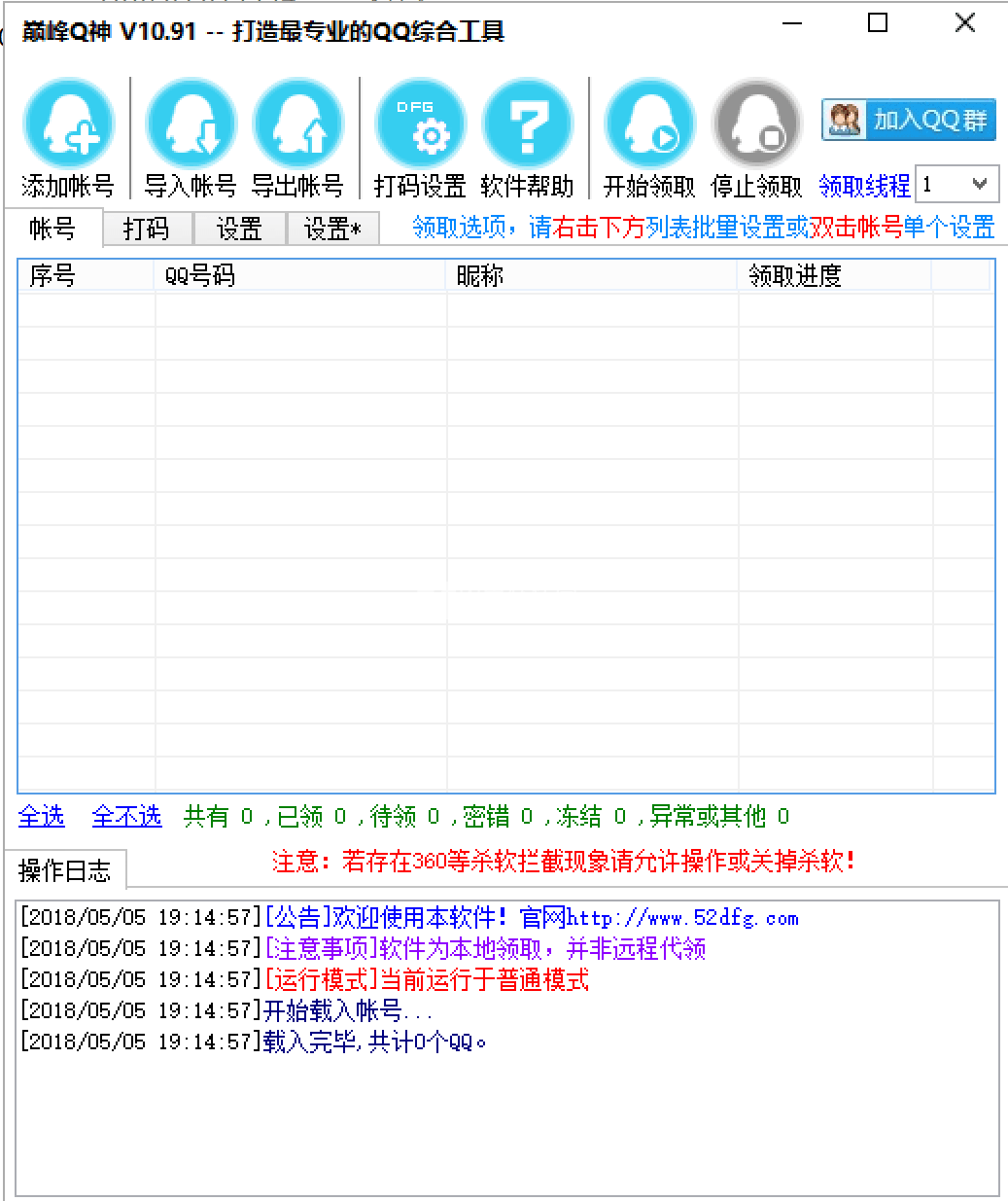The width and height of the screenshot is (1008, 1201).
Task: Open 打码设置 captcha settings icon
Action: [420, 124]
